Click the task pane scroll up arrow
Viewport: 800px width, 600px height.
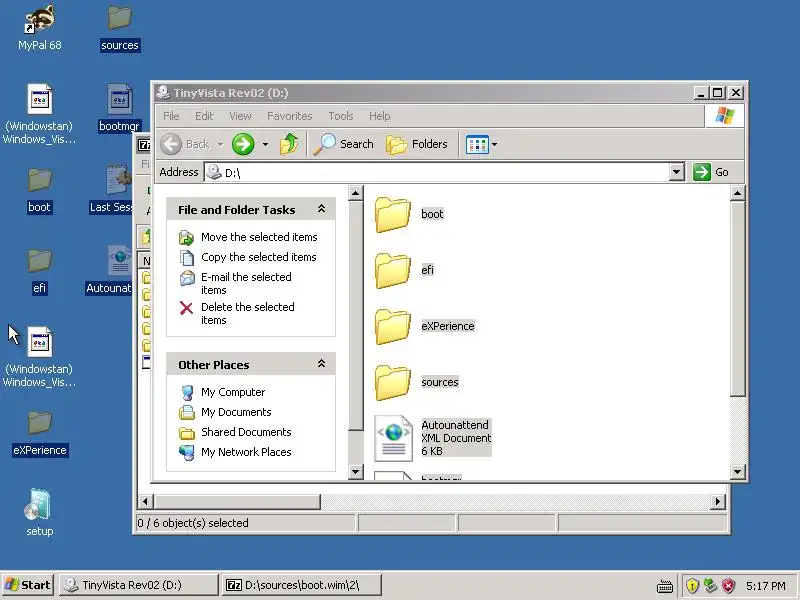pos(356,193)
